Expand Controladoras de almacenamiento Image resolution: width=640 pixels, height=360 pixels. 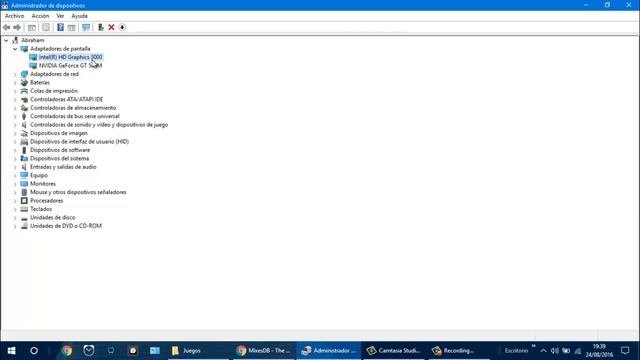click(x=15, y=108)
